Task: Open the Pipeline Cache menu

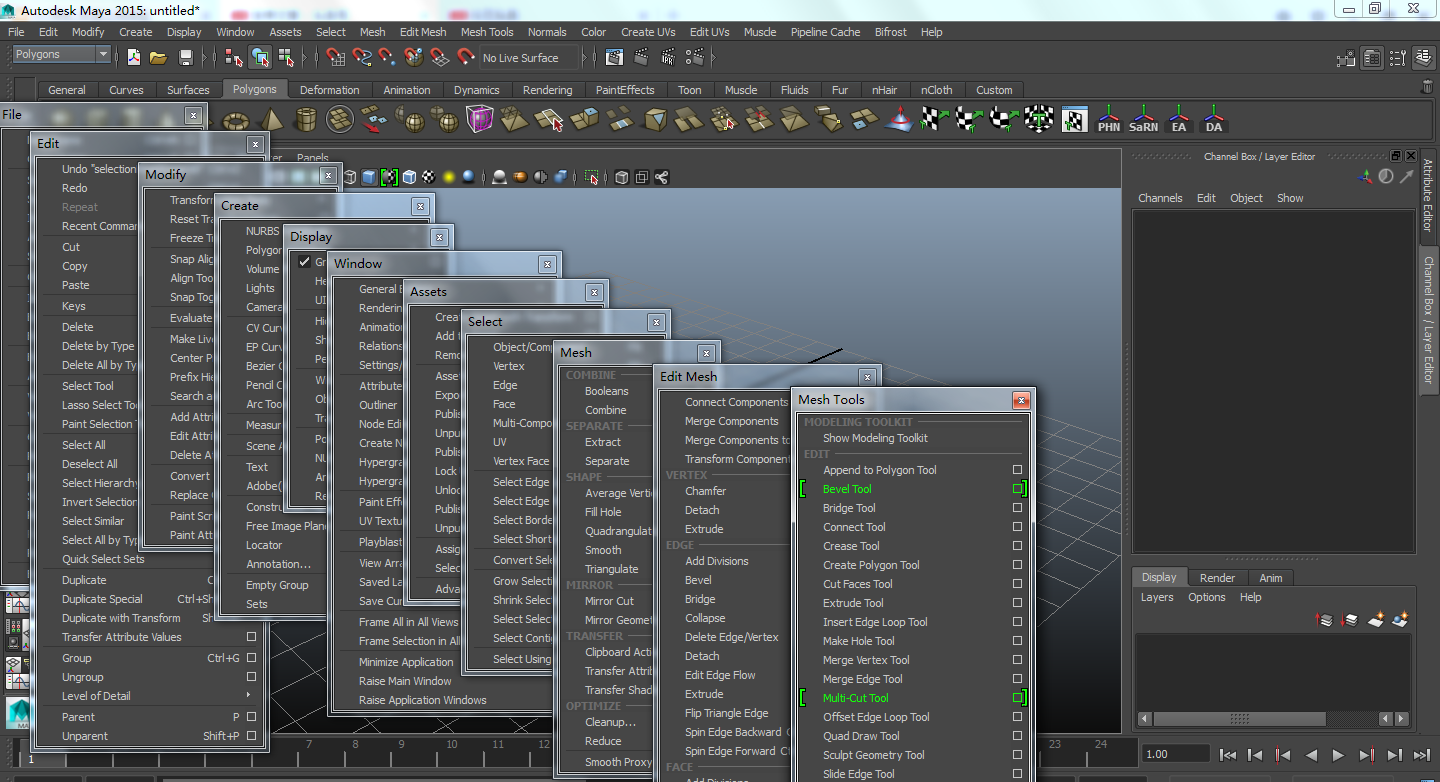Action: pos(825,32)
